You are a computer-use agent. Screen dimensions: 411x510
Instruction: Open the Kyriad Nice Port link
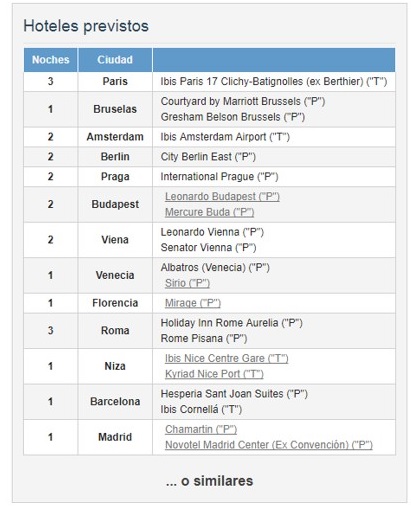point(214,374)
